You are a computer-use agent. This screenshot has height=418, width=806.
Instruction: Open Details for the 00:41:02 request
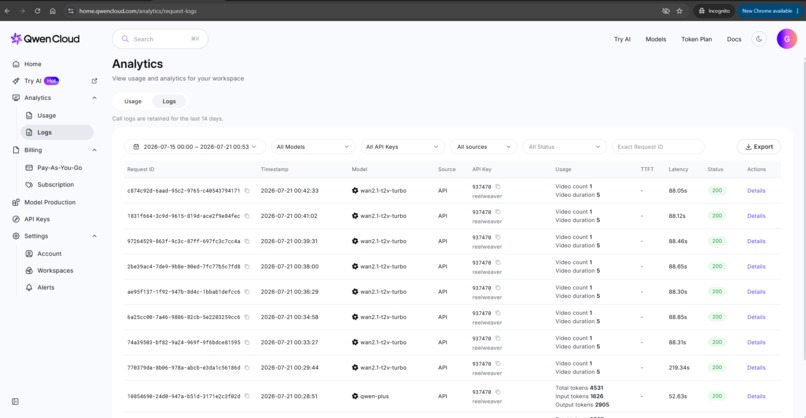756,216
